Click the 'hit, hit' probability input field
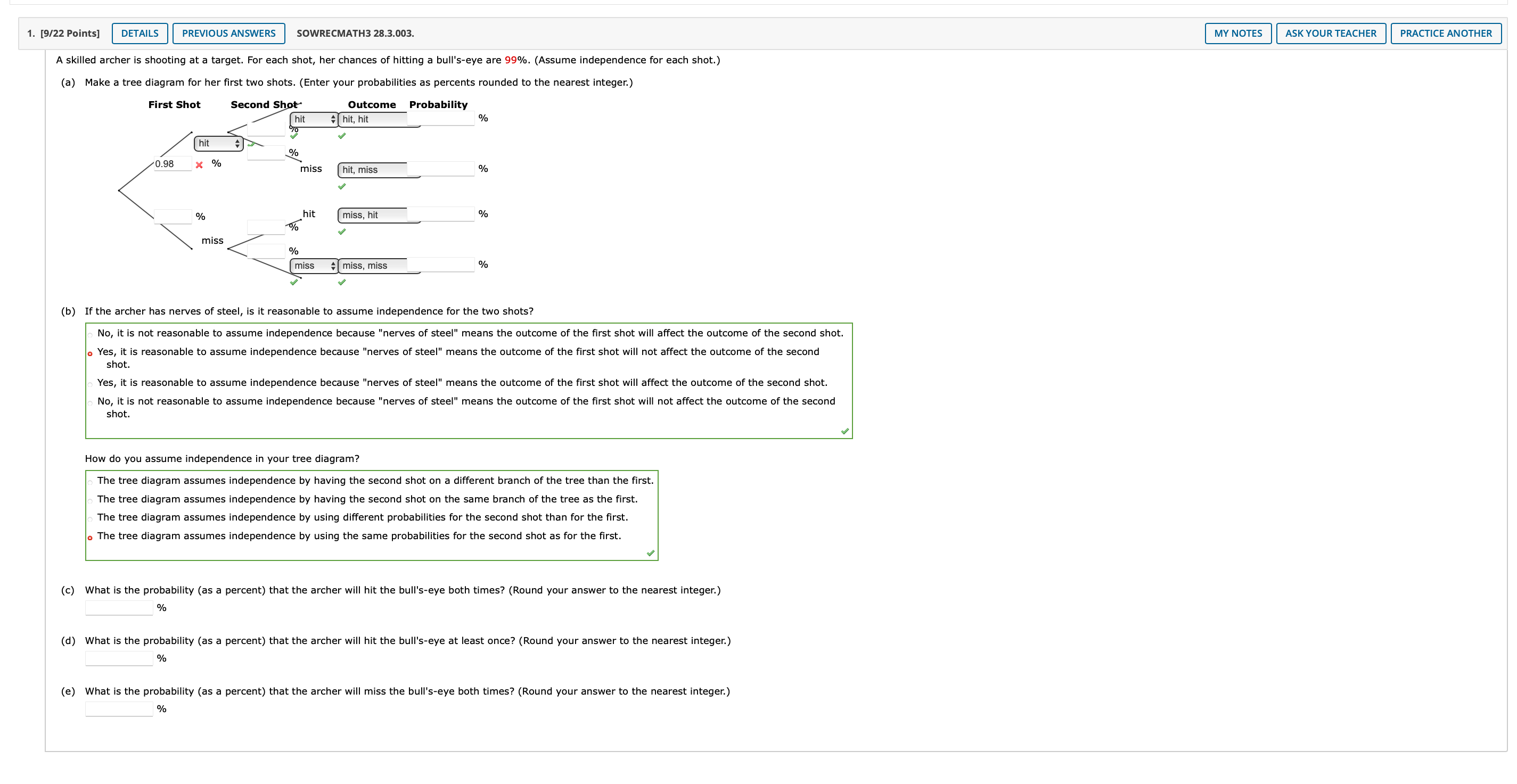The width and height of the screenshot is (1517, 784). click(x=440, y=118)
